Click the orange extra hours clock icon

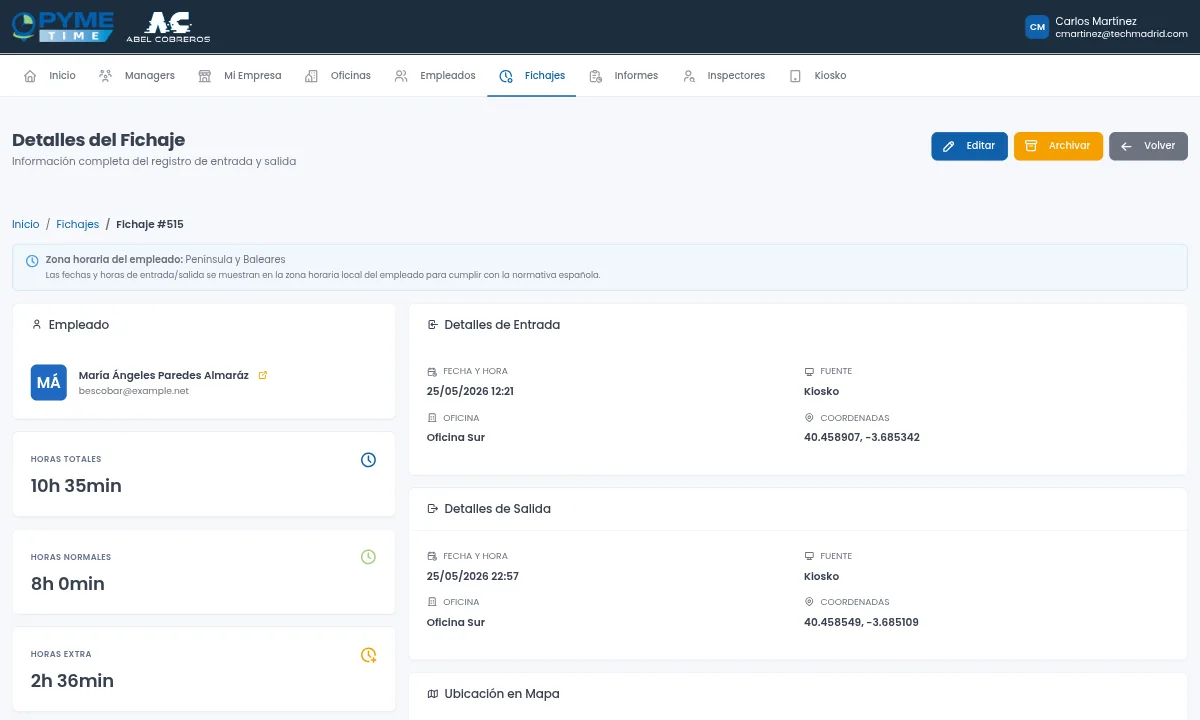click(x=368, y=655)
